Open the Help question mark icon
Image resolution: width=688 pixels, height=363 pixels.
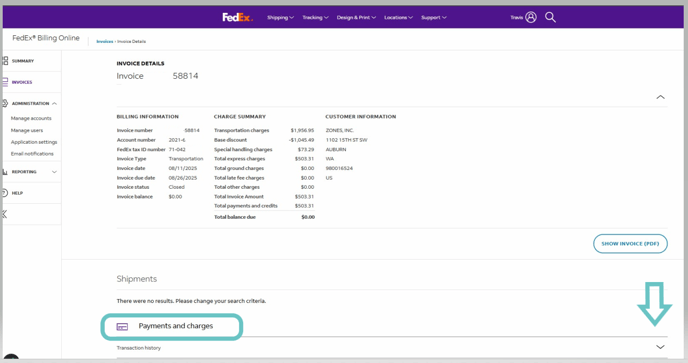5,193
